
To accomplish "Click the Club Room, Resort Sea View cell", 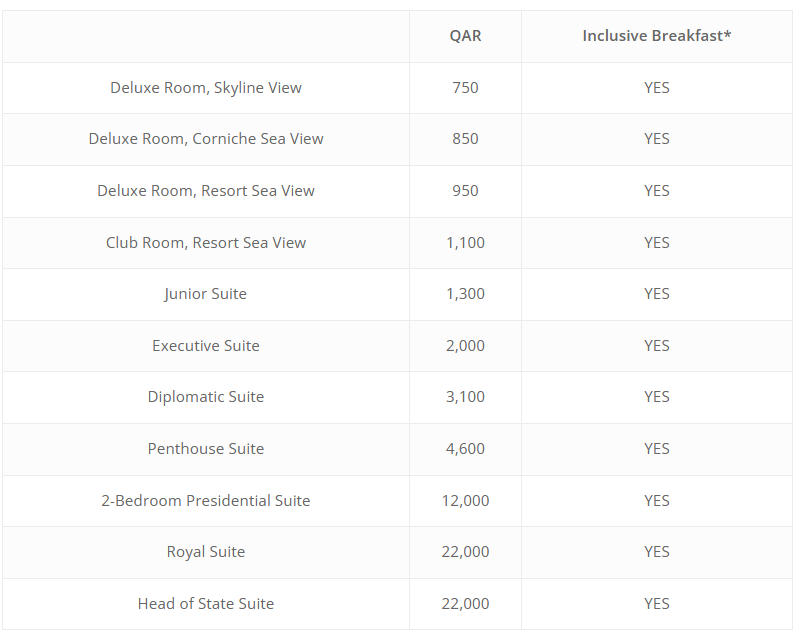I will [x=206, y=243].
